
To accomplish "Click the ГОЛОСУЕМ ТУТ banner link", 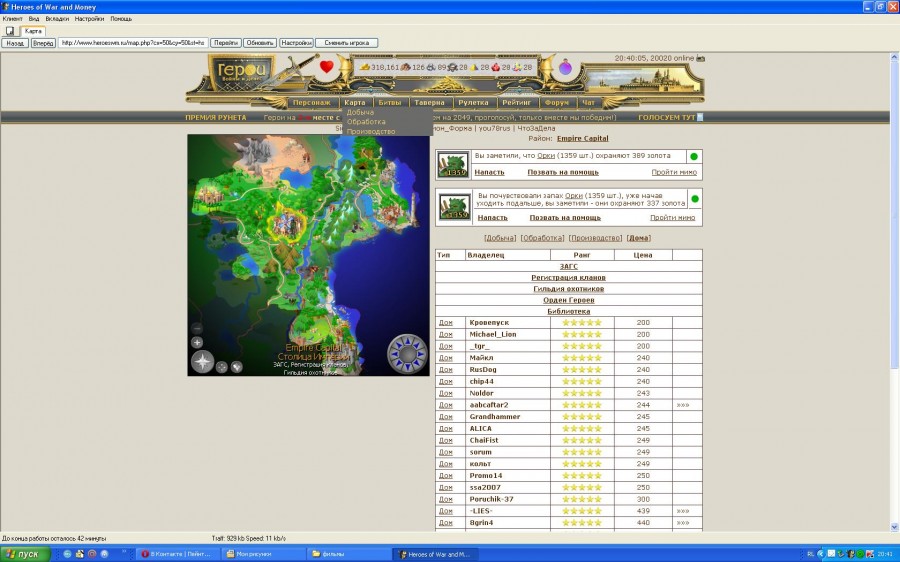I will pos(666,117).
